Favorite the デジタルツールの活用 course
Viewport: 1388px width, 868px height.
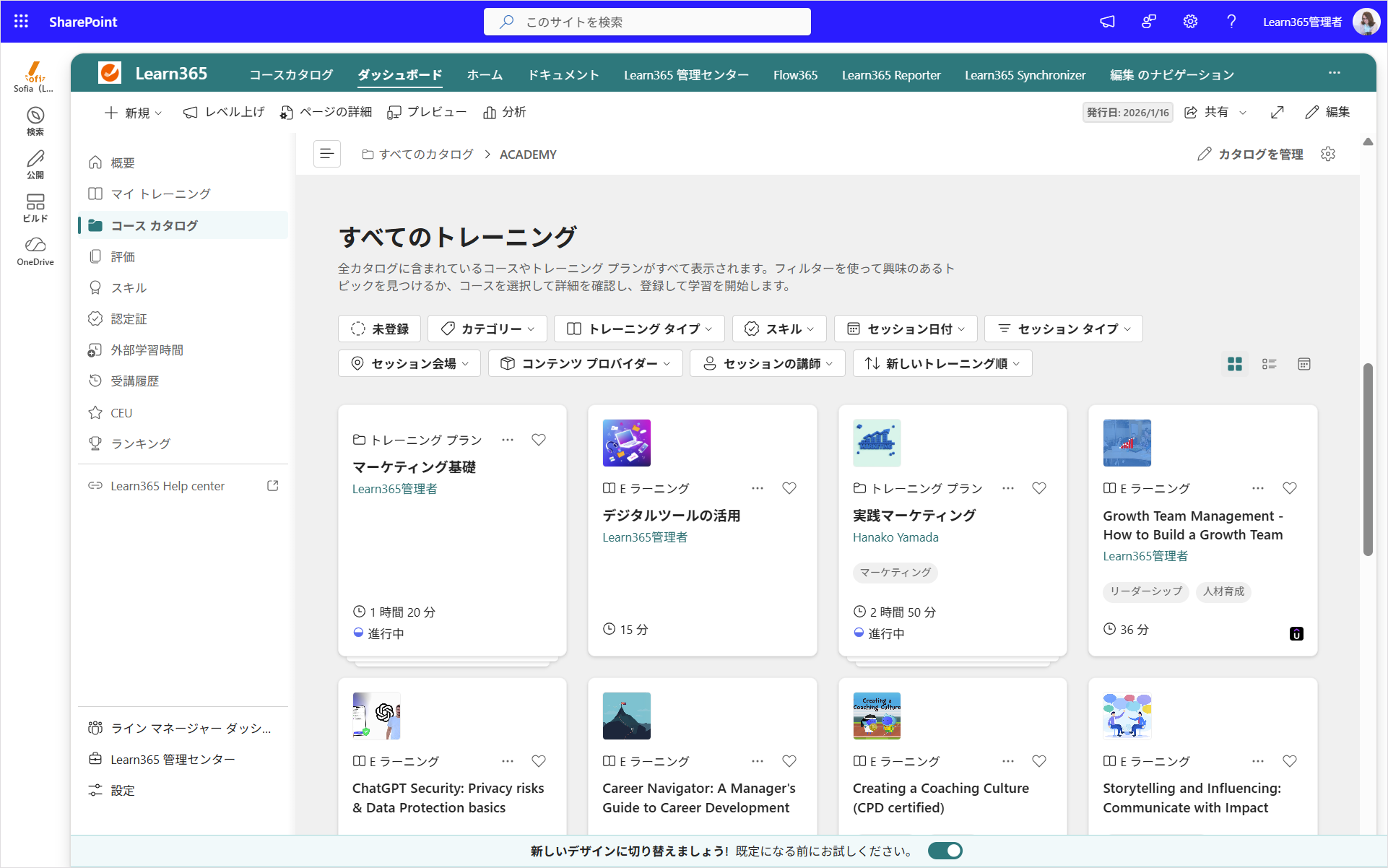789,488
